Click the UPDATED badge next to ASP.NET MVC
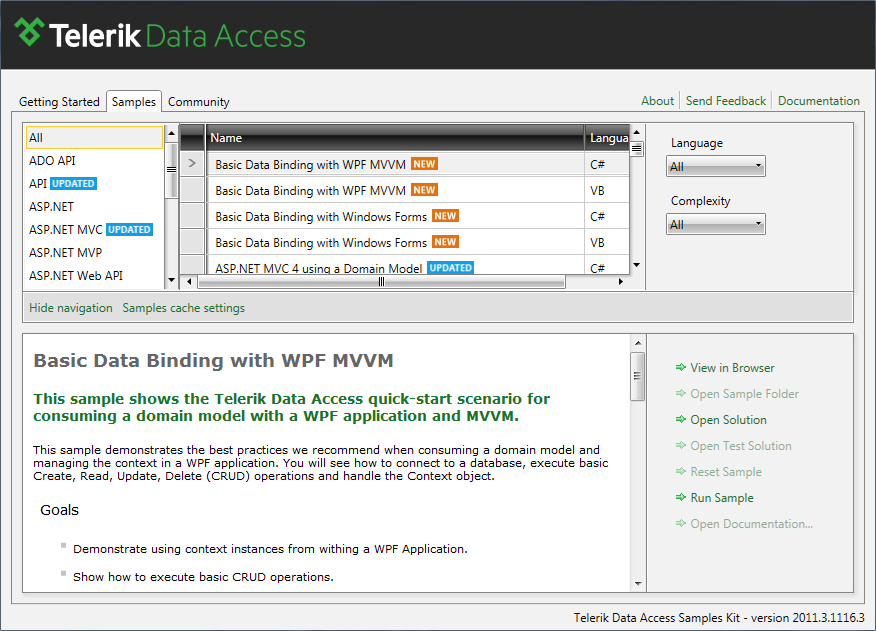Screen dimensions: 876x631 pos(129,229)
